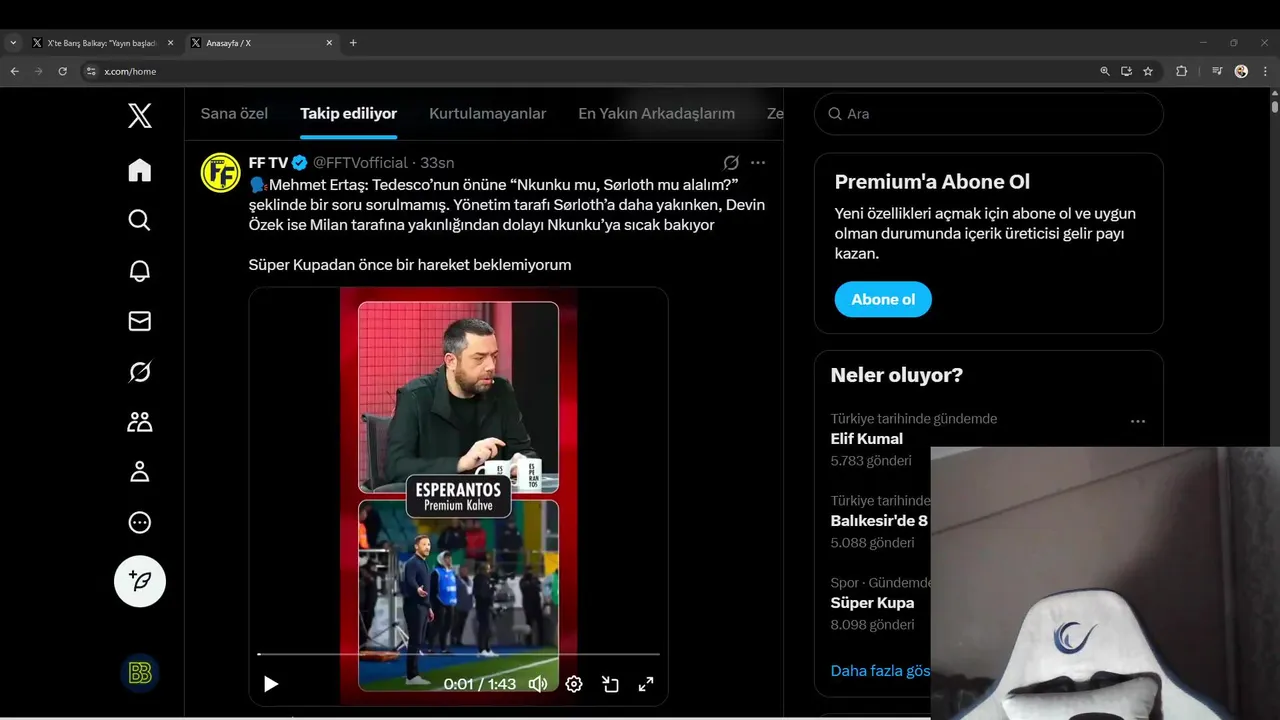Viewport: 1280px width, 720px height.
Task: Go to Home via house icon
Action: 140,170
